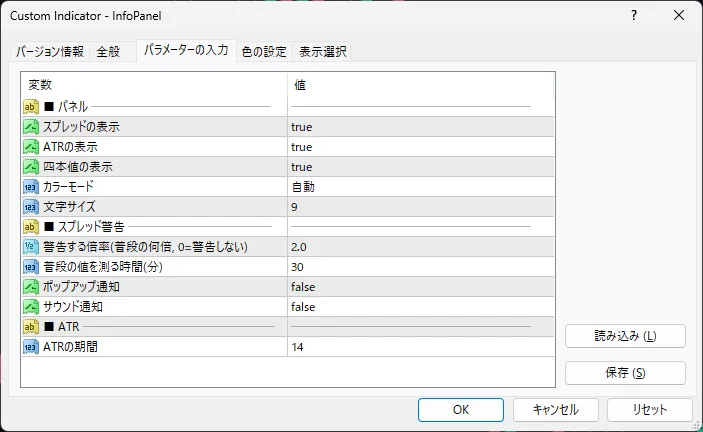This screenshot has width=703, height=432.
Task: Click the 保存 (S) button
Action: pos(625,373)
